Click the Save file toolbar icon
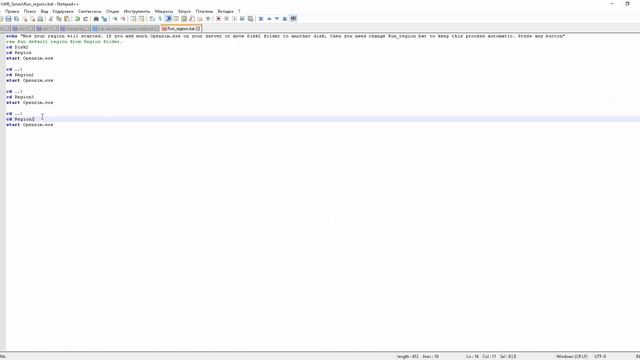This screenshot has height=360, width=640. (8, 19)
